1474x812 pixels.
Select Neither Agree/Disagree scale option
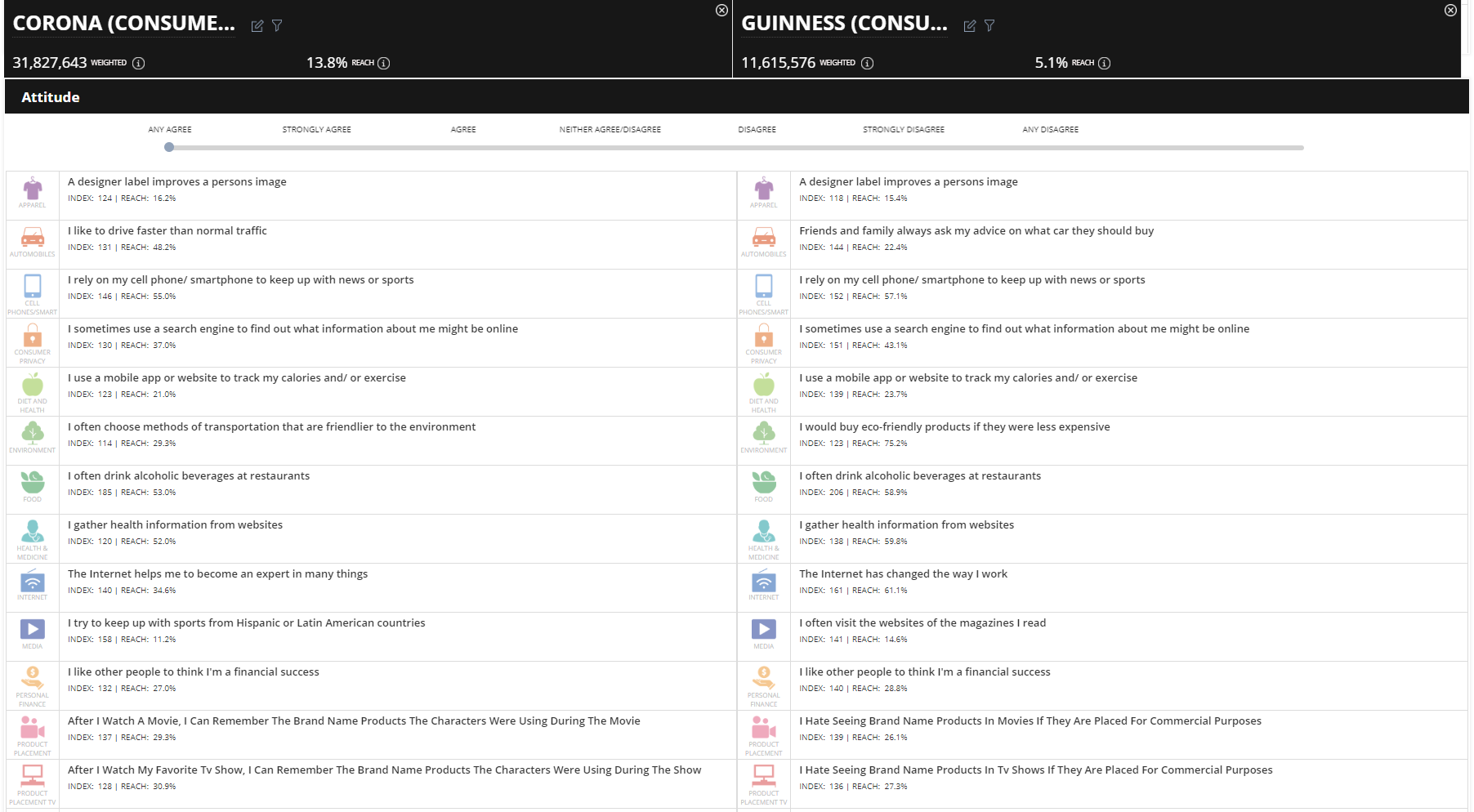610,130
